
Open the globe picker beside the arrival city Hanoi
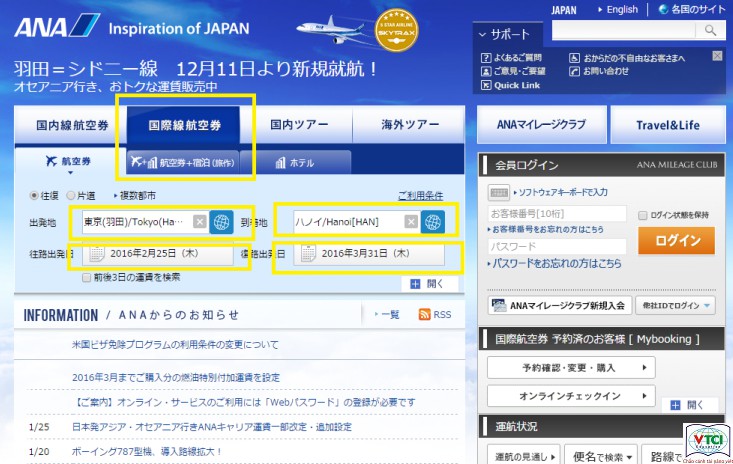(x=433, y=222)
